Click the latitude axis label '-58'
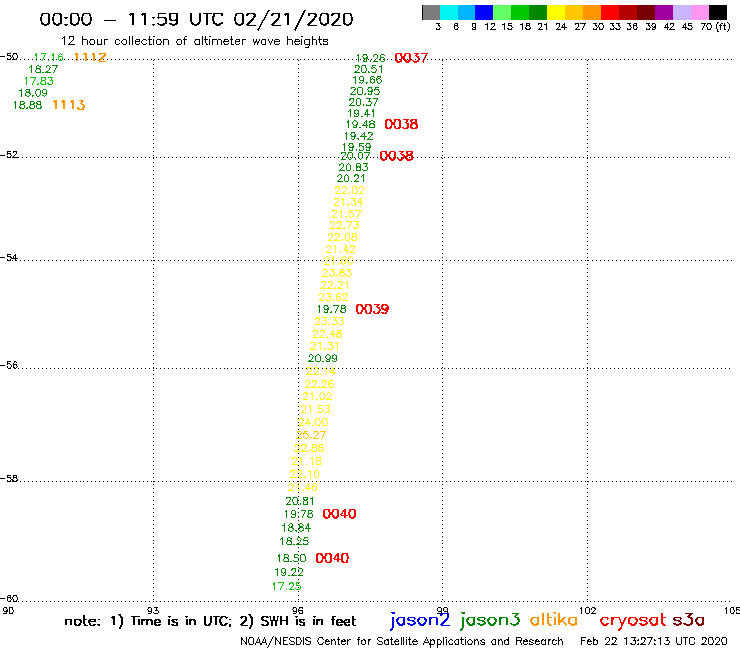 click(9, 479)
